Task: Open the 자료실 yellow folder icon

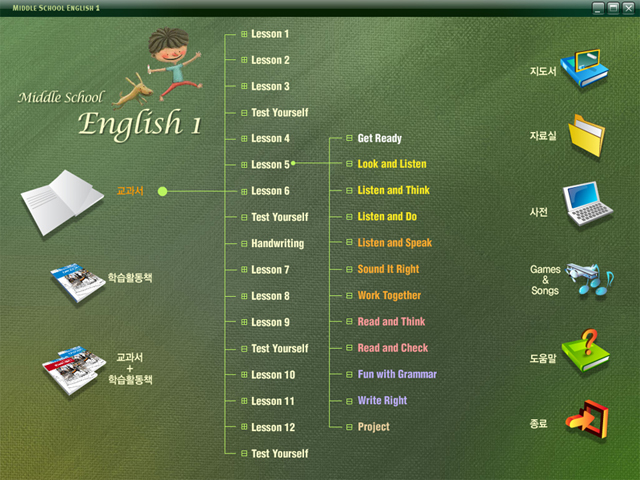Action: [x=587, y=136]
